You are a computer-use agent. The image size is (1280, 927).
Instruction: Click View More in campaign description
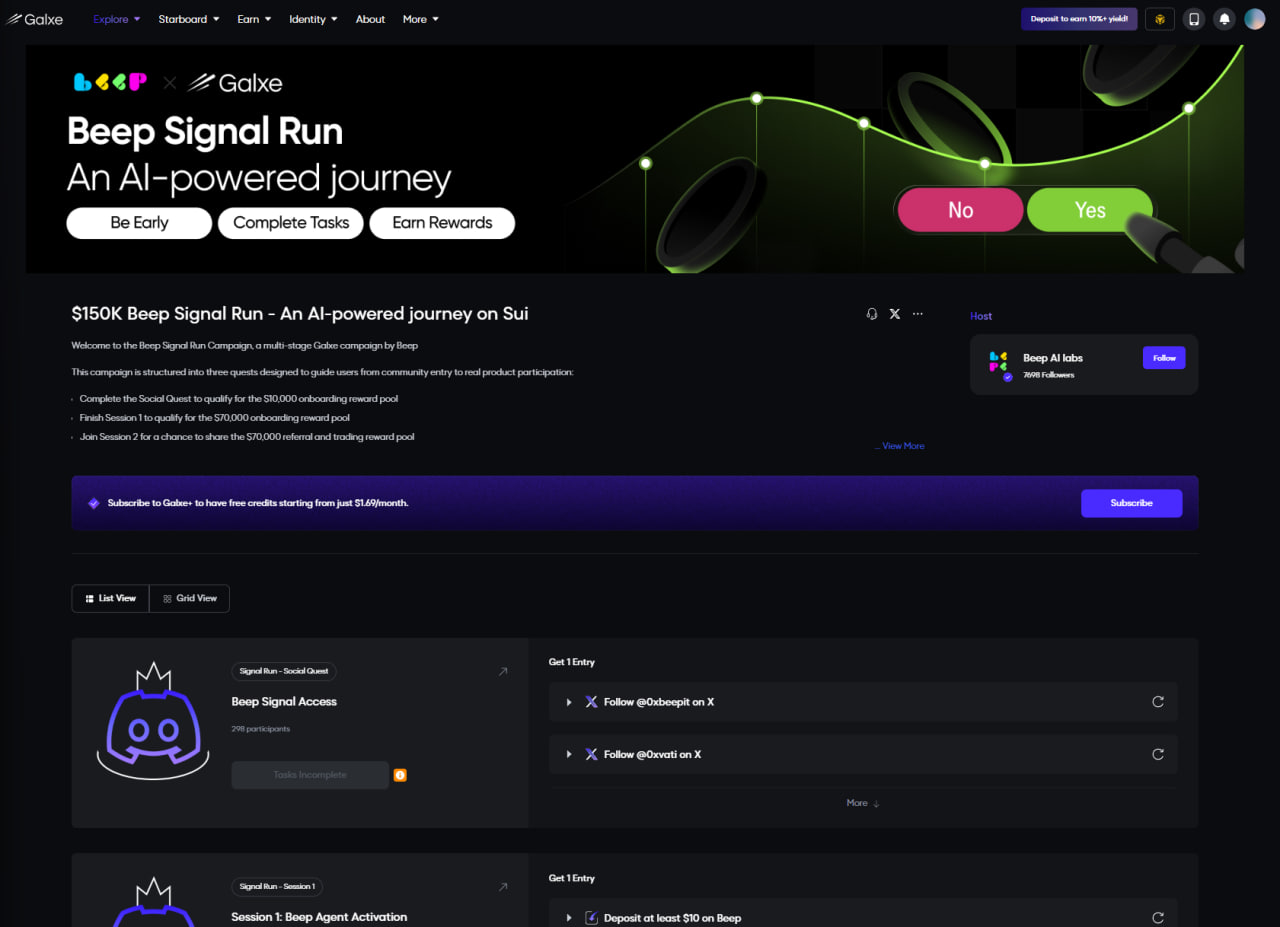(902, 446)
